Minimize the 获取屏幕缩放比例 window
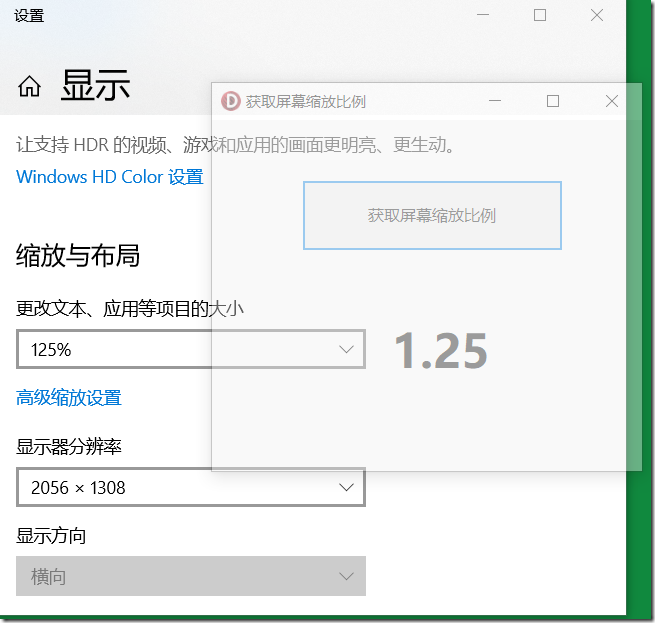655x623 pixels. click(495, 101)
